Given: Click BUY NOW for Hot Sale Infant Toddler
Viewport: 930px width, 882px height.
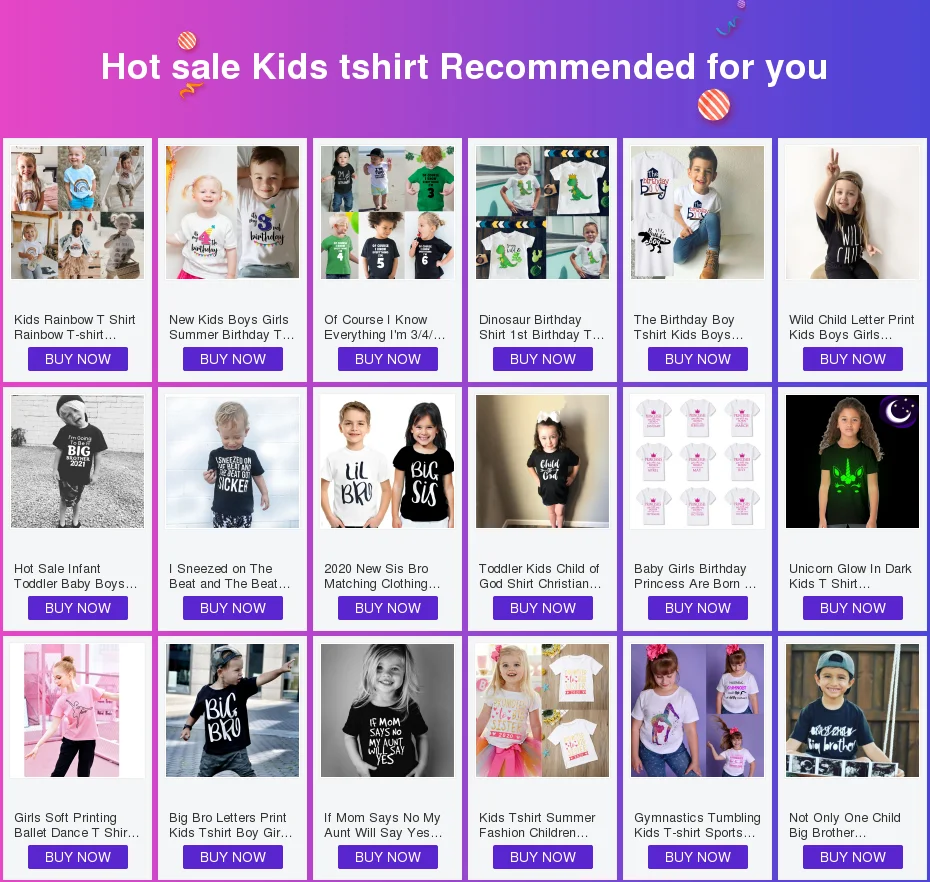Looking at the screenshot, I should click(x=78, y=608).
